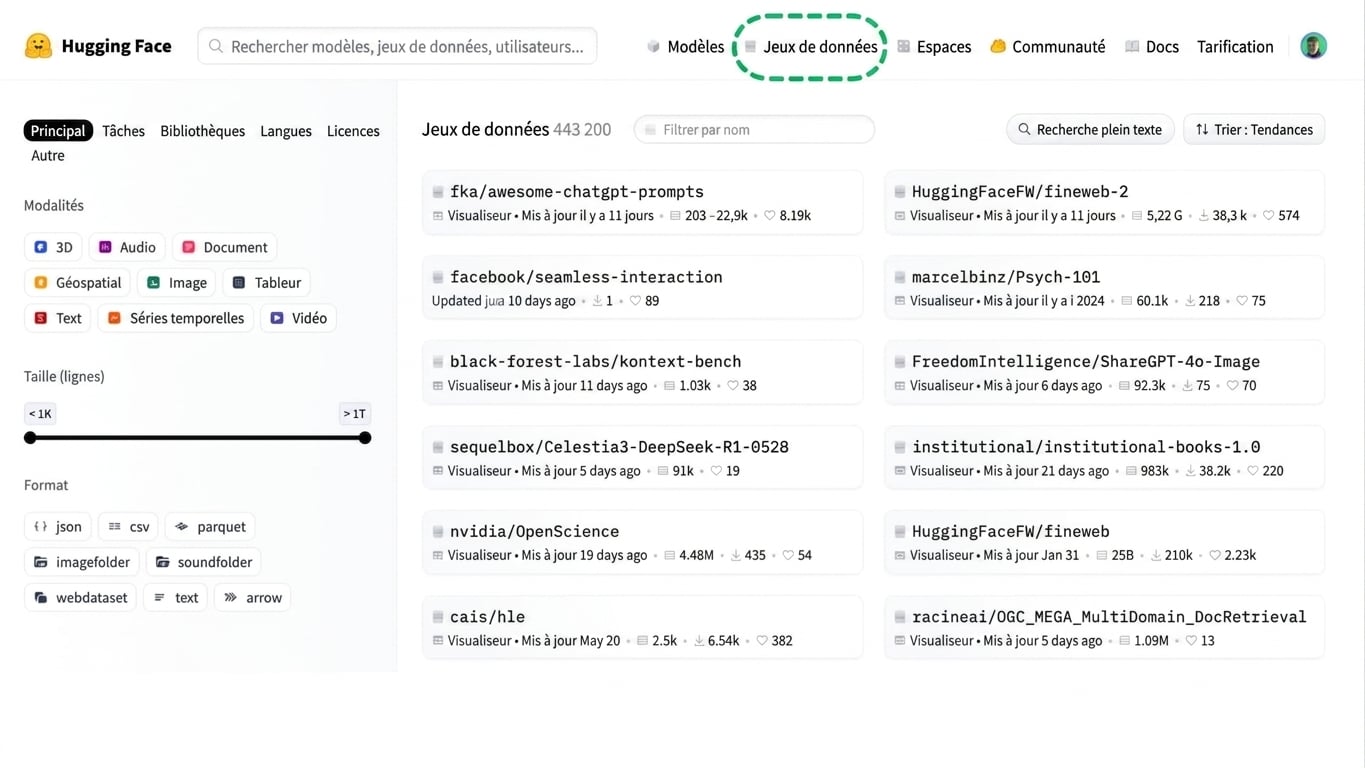Screen dimensions: 1365x768
Task: Switch to the Langues filter tab
Action: [x=286, y=131]
